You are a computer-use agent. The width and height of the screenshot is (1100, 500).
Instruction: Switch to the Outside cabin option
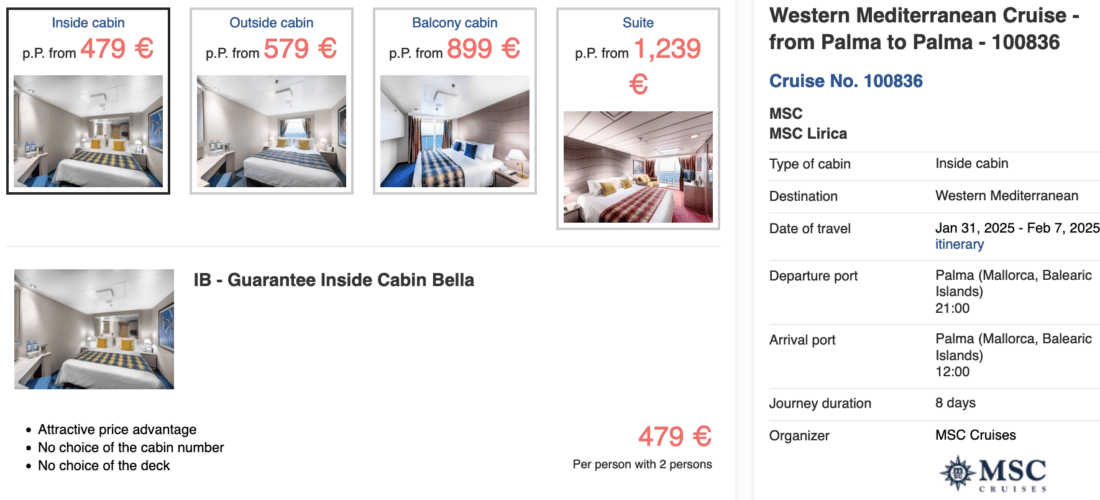271,22
